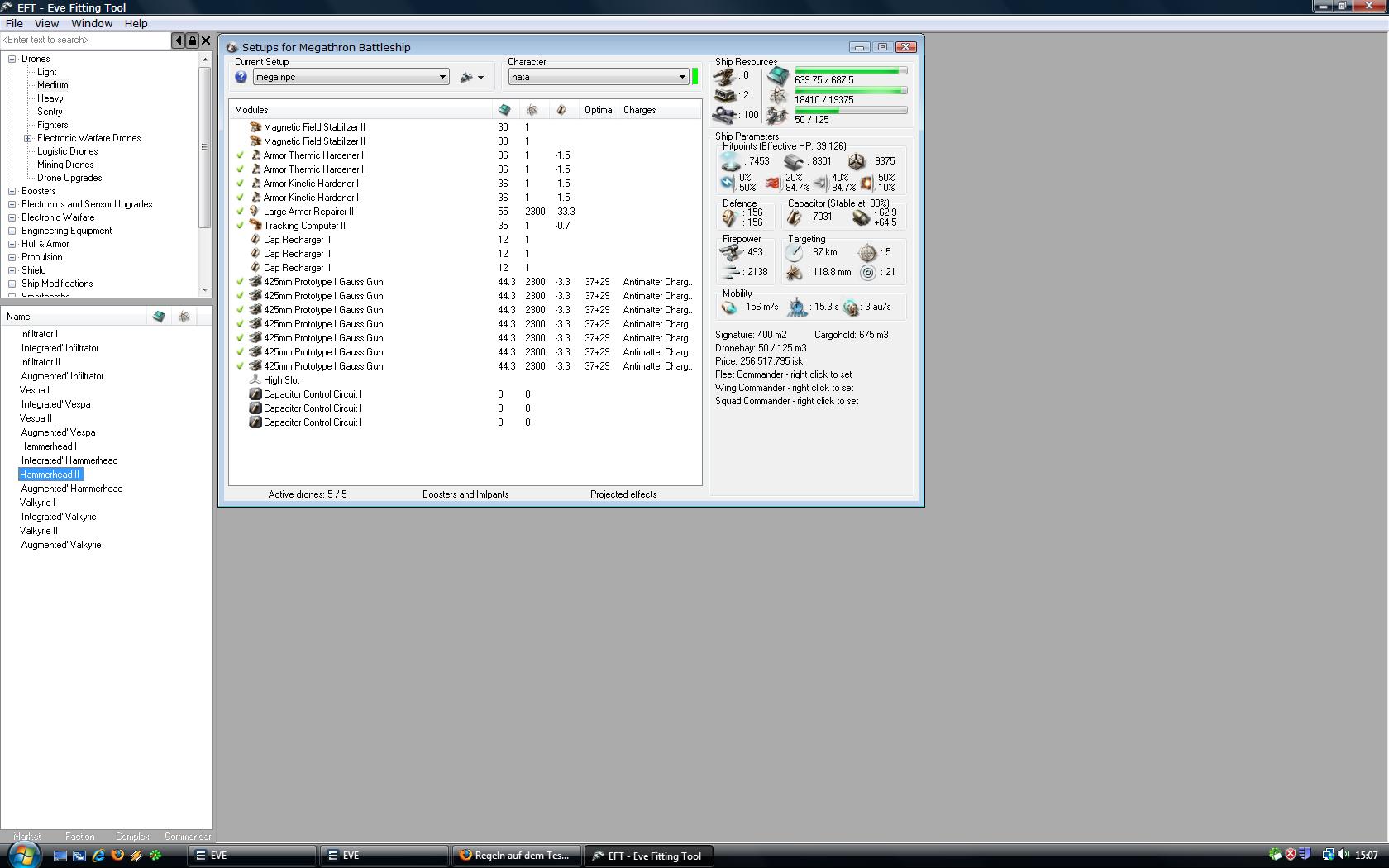Toggle the second Armor Thermic Hardener II active state
Screen dimensions: 1389x868
click(241, 169)
